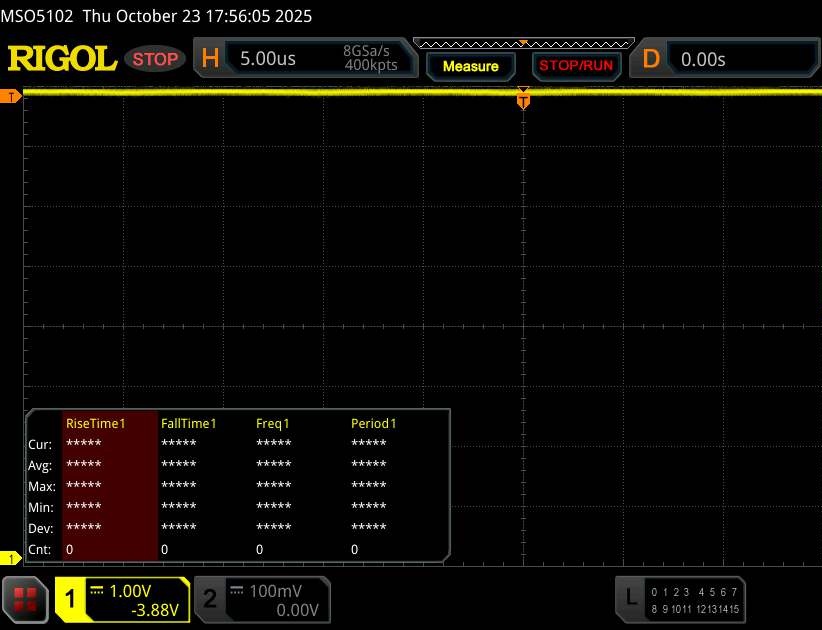Open the 400kpts memory depth setting
Screen dimensions: 822x630
tap(369, 66)
